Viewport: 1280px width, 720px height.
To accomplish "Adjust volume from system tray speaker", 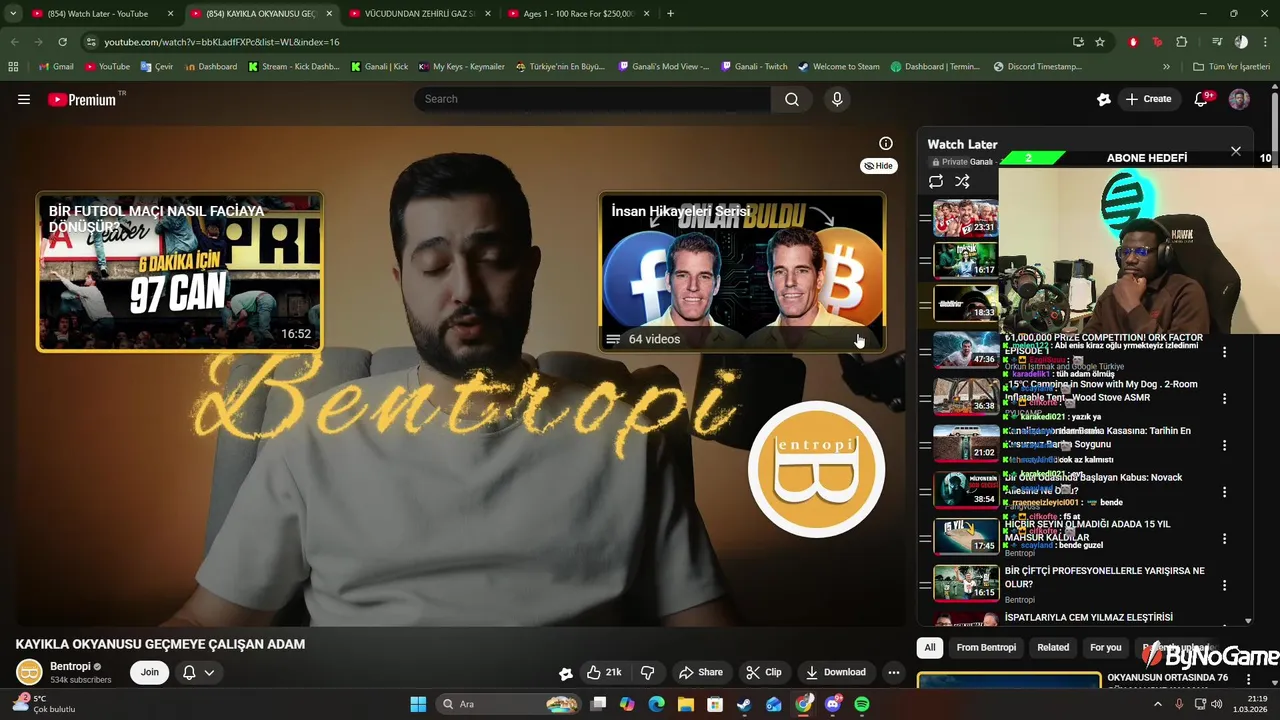I will 1217,704.
